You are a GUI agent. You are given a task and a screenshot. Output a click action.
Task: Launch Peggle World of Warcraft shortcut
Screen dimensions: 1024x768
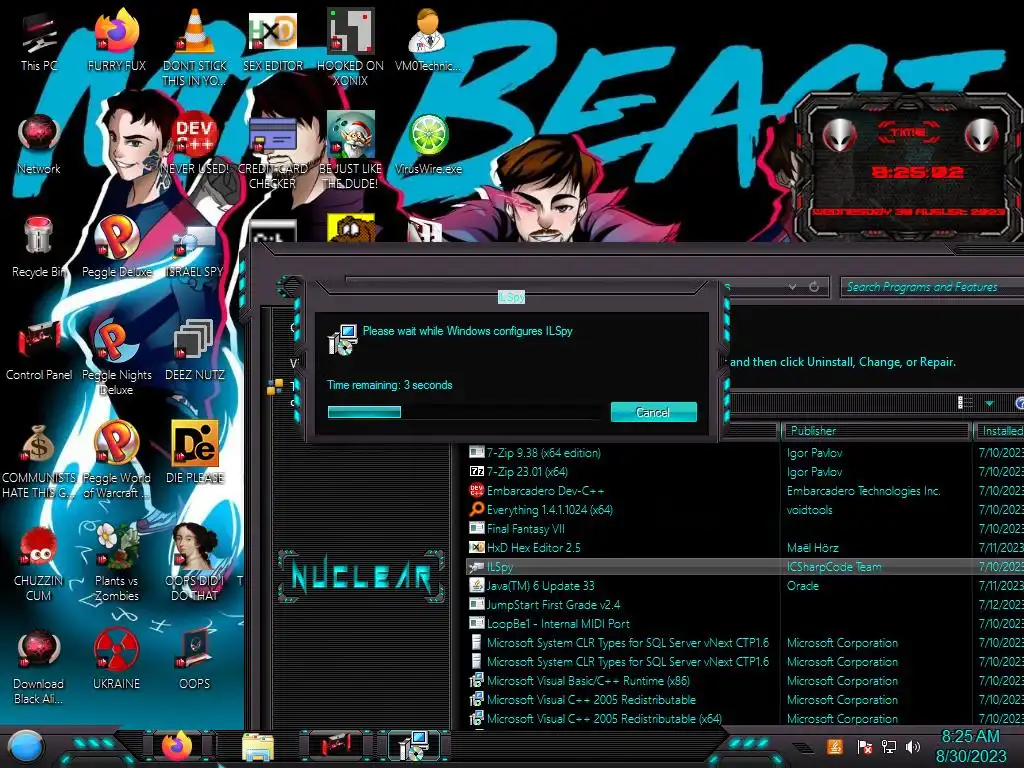pos(116,460)
